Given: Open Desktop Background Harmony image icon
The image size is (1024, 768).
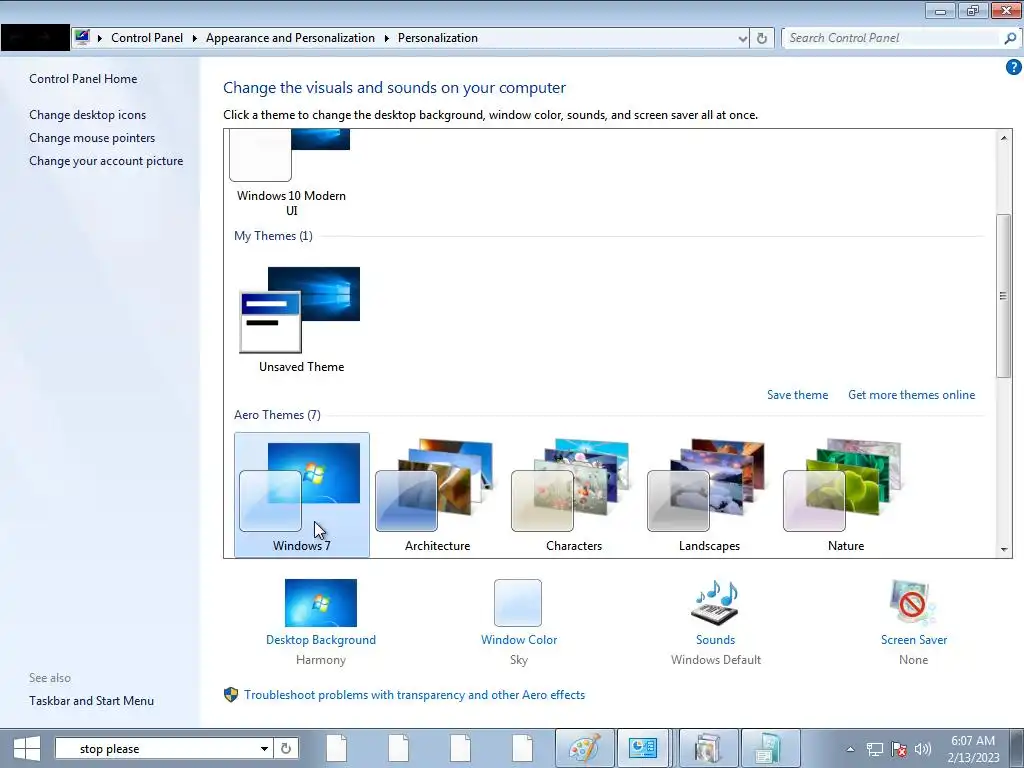Looking at the screenshot, I should pyautogui.click(x=321, y=603).
